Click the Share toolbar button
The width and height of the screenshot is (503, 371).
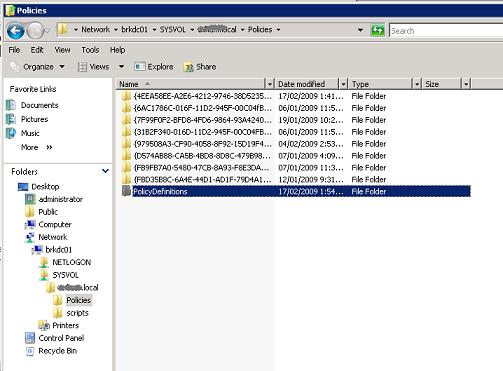(x=200, y=67)
